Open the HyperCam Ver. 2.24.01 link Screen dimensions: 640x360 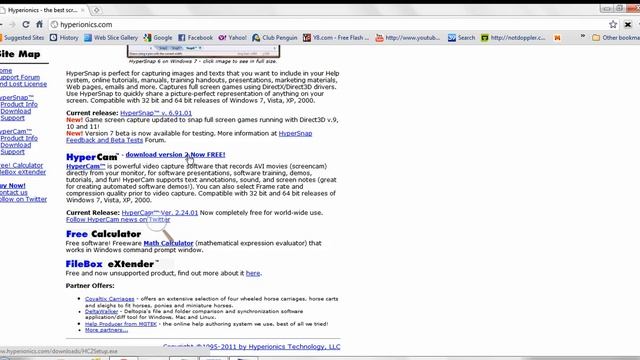tap(160, 213)
